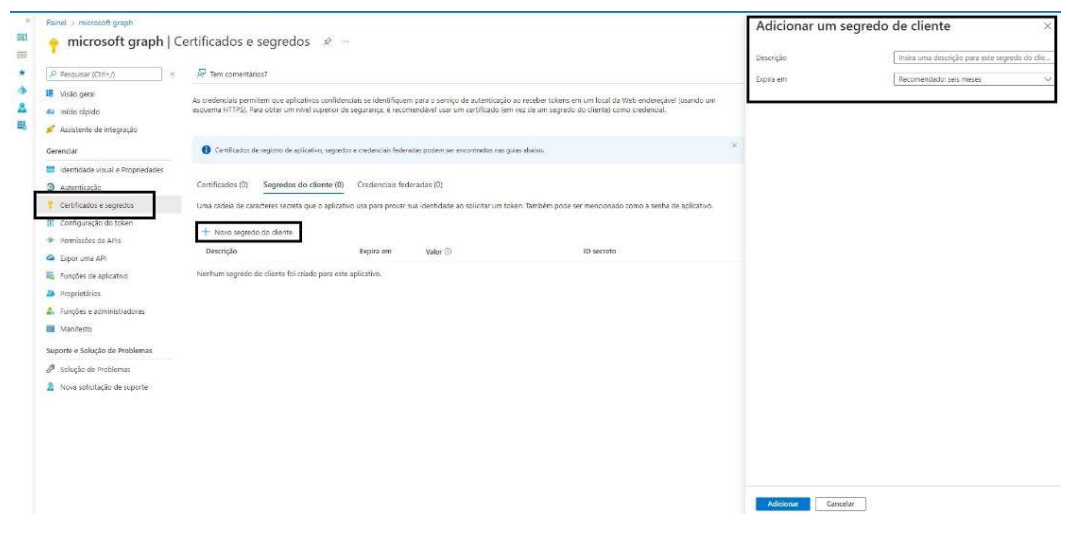Click the Adicionar button

783,505
